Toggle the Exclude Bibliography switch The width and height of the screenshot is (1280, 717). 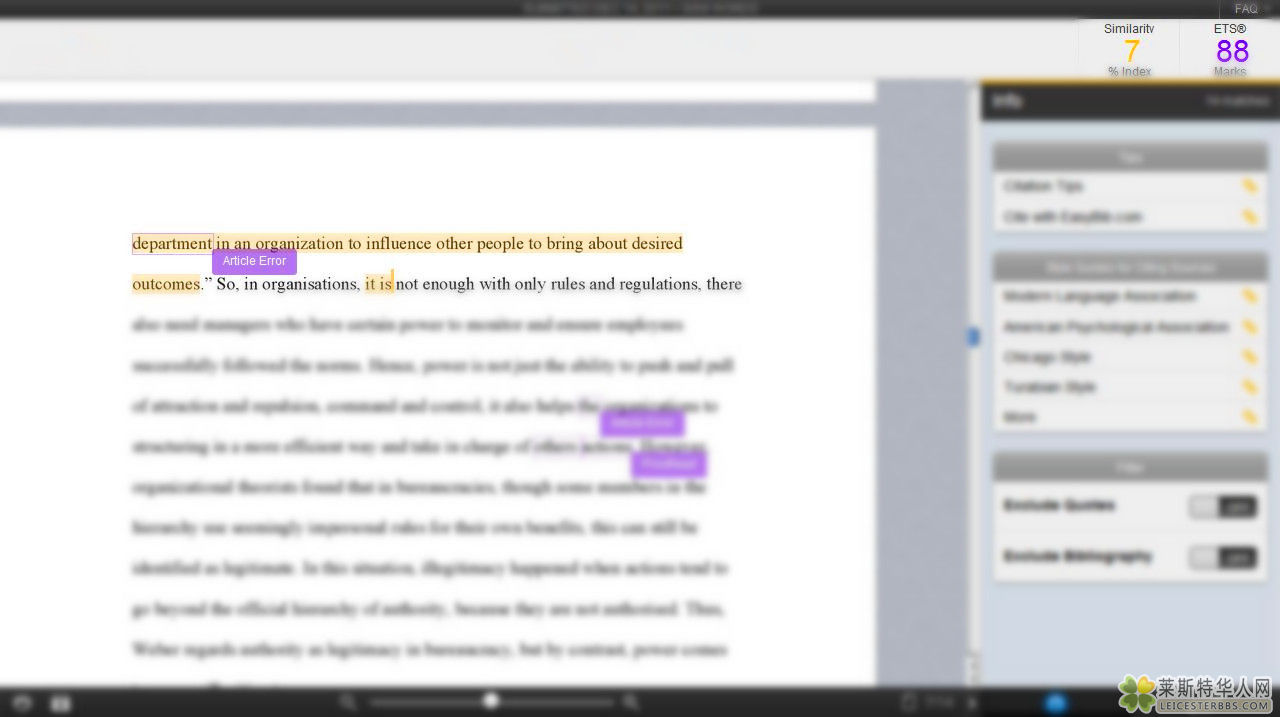click(x=1222, y=557)
